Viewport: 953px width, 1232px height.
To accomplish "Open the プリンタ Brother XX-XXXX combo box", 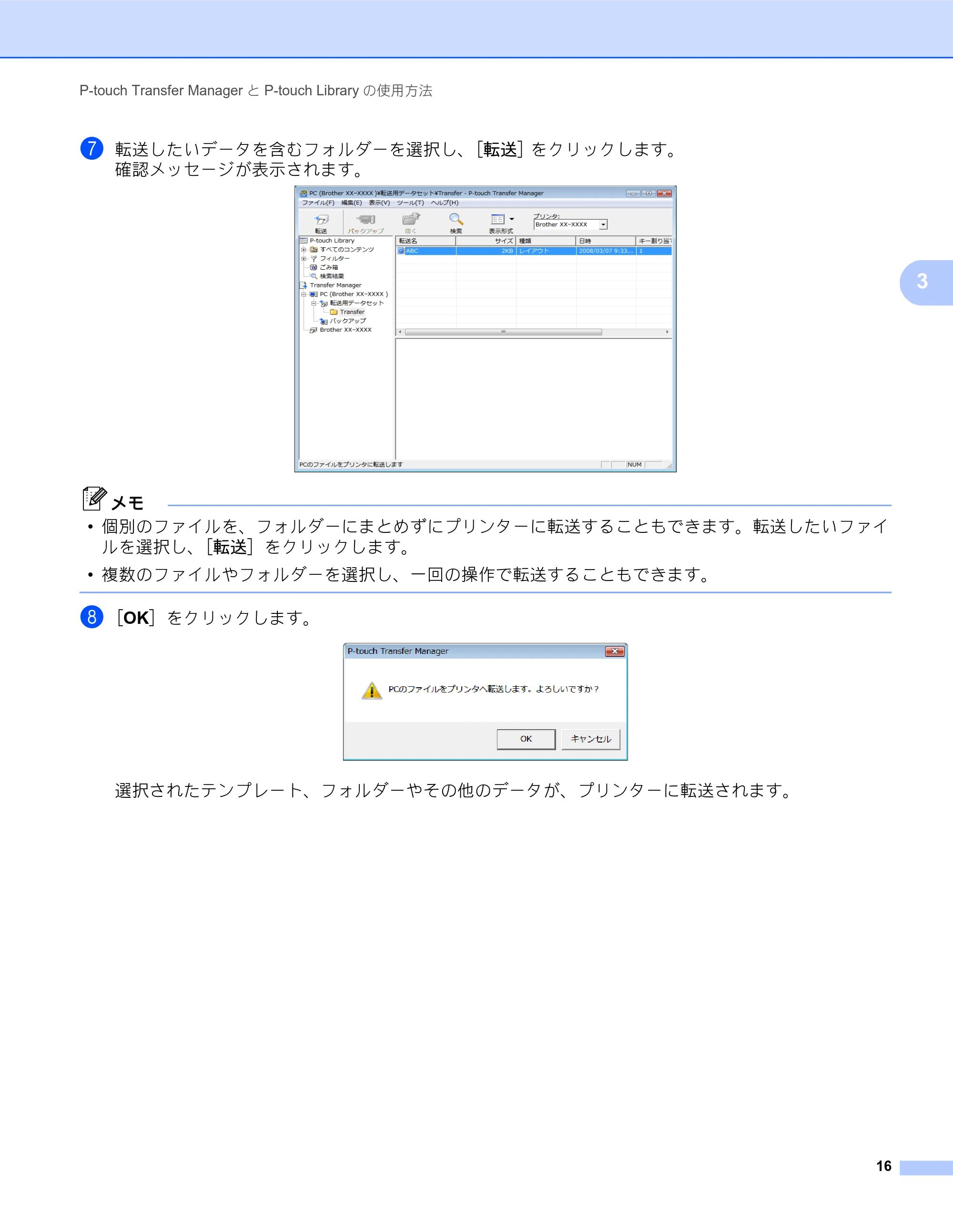I will (x=571, y=224).
